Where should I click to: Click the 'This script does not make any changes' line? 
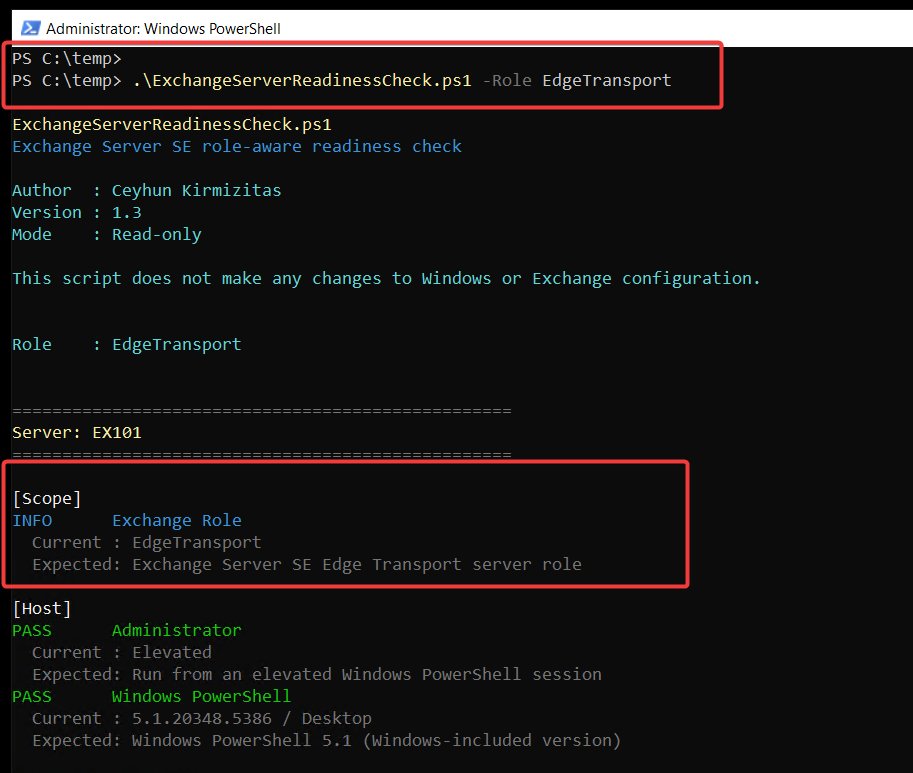[x=386, y=278]
